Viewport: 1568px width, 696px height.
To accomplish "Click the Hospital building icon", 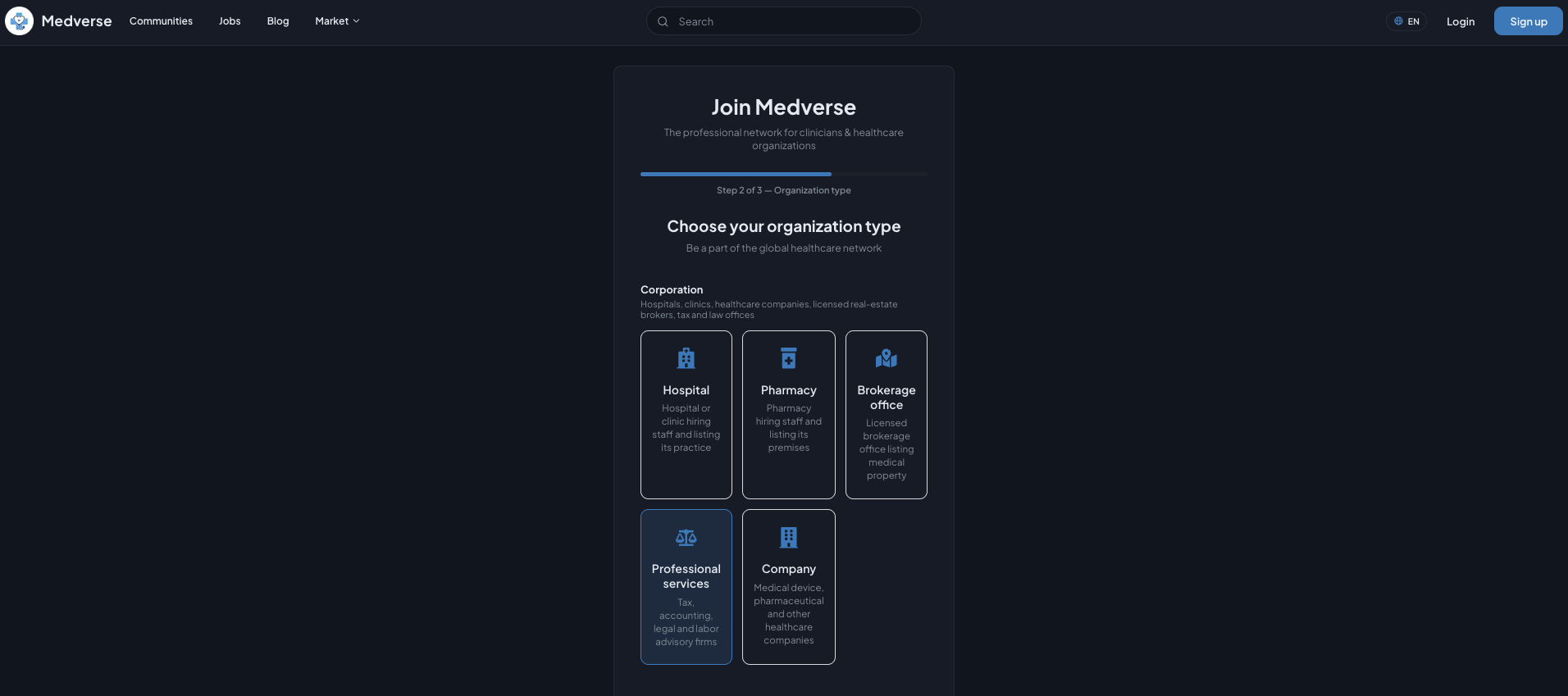I will [x=686, y=358].
